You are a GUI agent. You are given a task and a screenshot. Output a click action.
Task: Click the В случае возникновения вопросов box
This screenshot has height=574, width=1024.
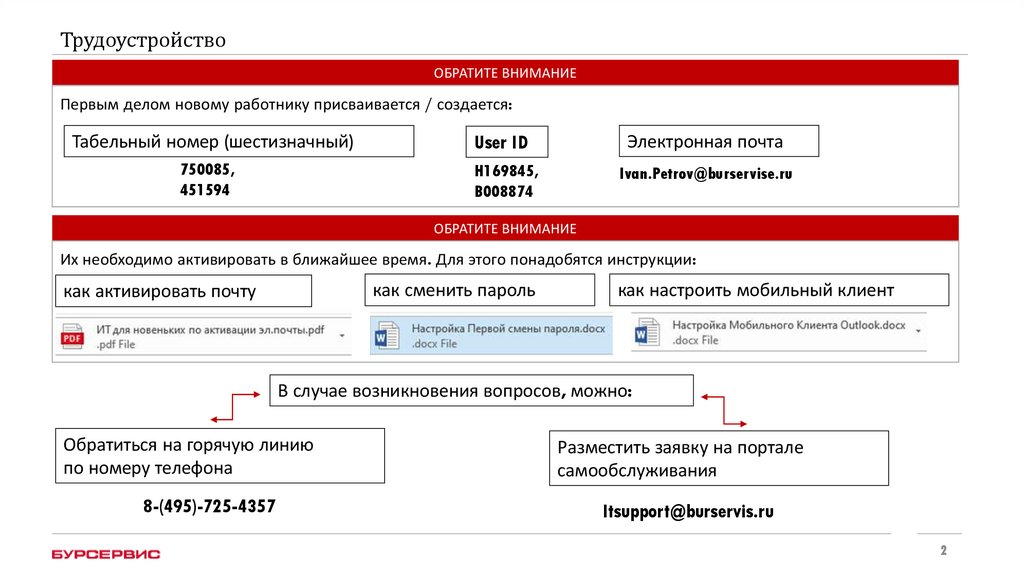pos(481,391)
